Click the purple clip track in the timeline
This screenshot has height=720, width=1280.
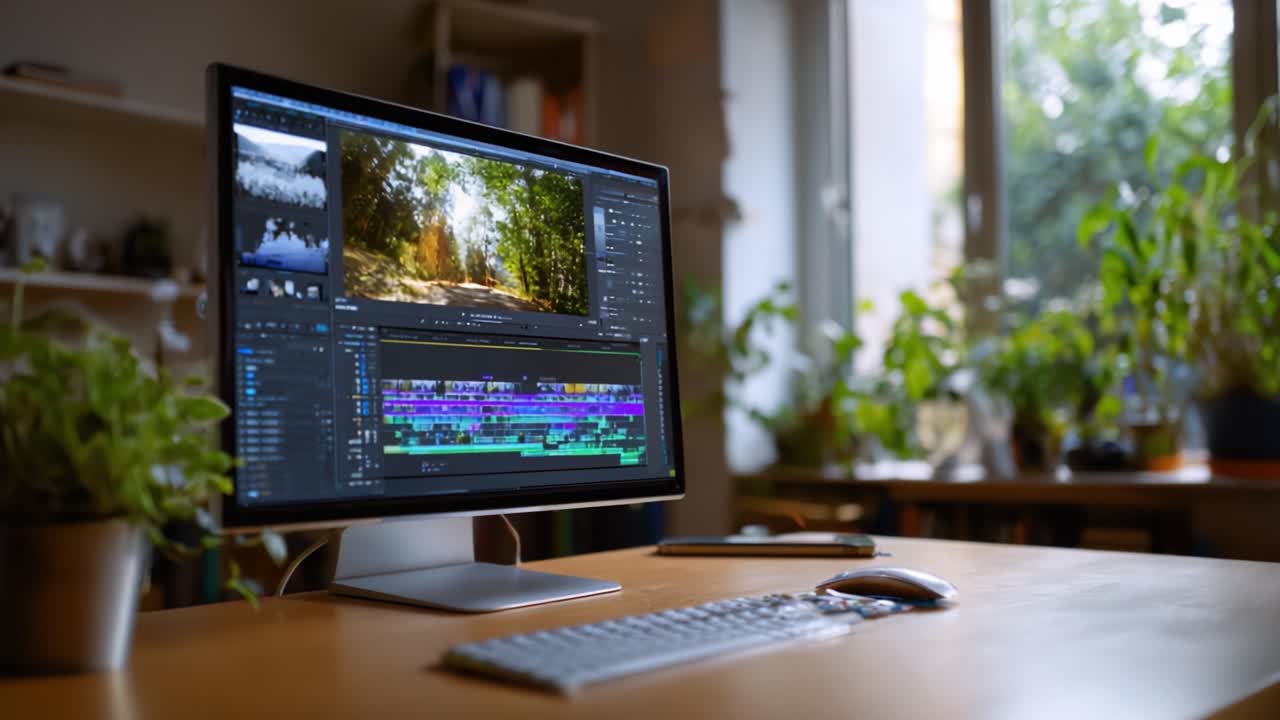pos(512,407)
